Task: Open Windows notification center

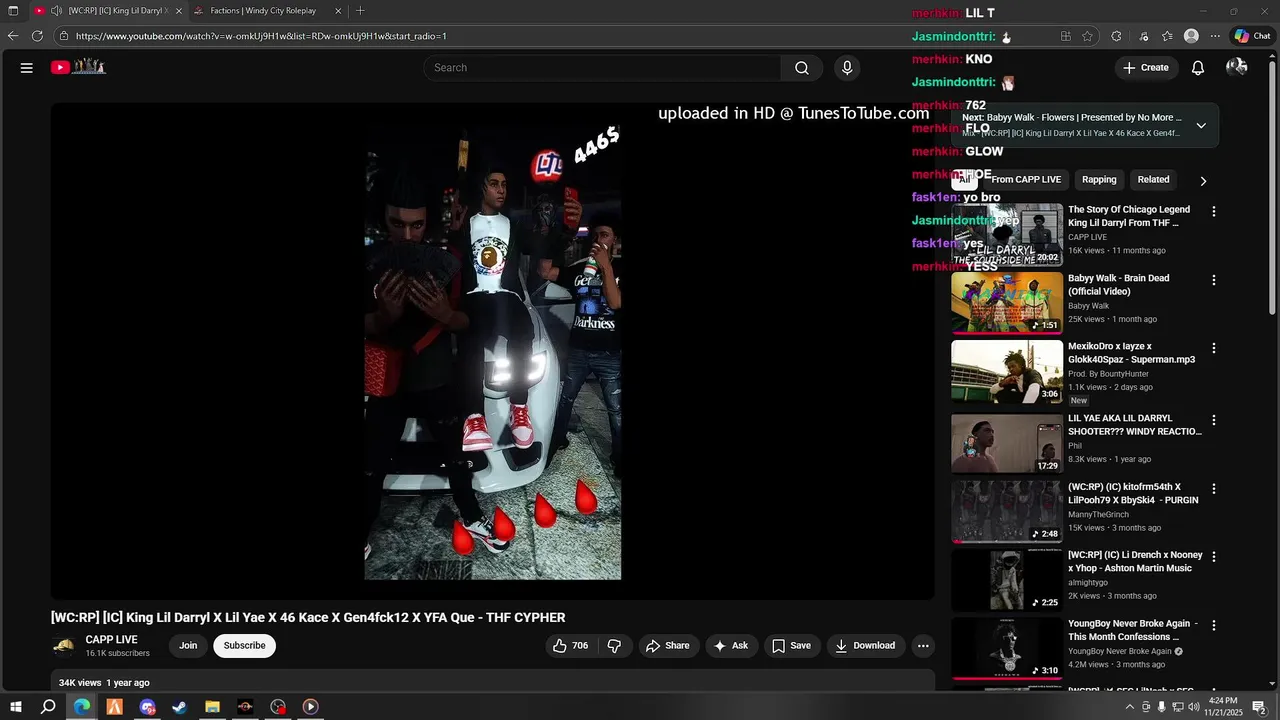Action: coord(1259,706)
